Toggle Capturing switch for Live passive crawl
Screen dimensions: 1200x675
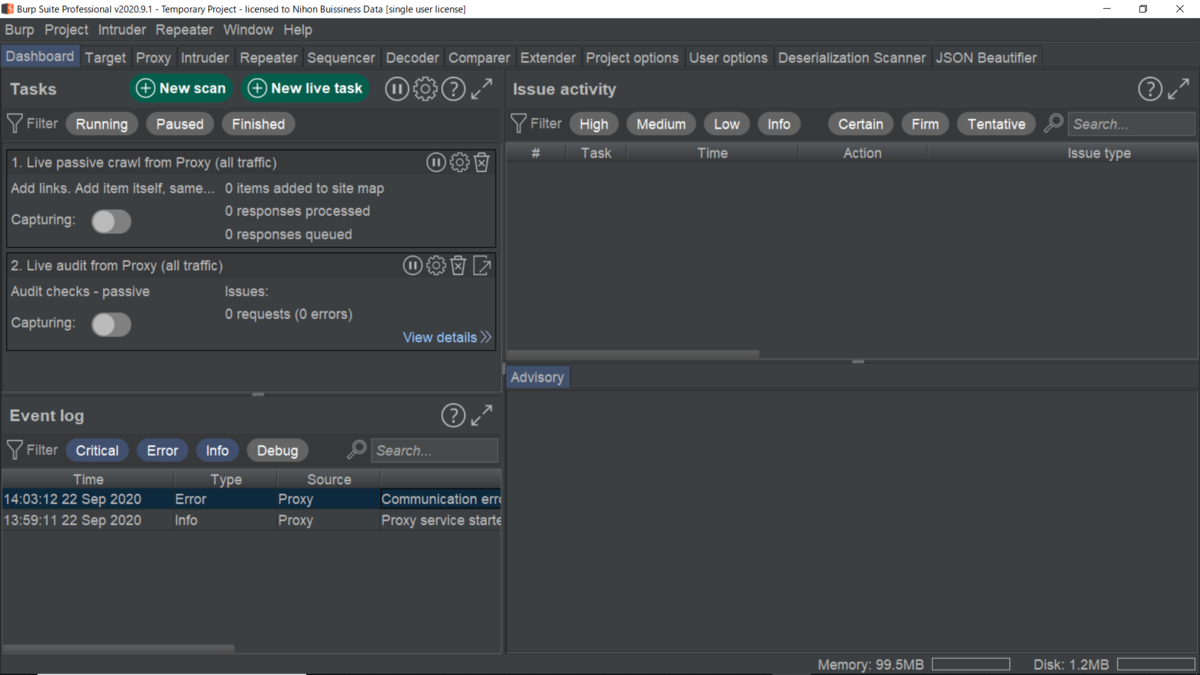pos(111,221)
